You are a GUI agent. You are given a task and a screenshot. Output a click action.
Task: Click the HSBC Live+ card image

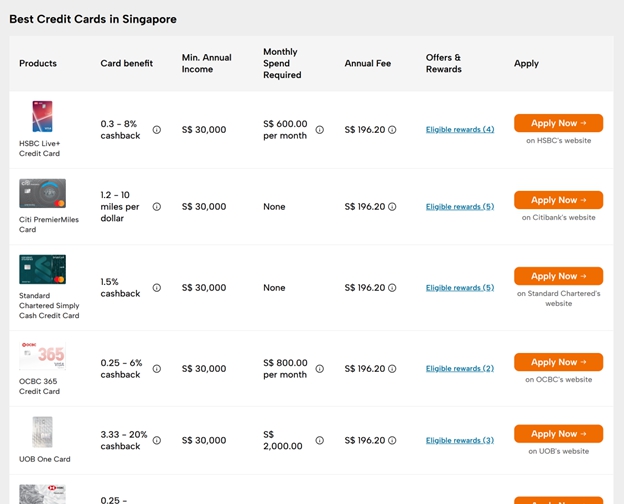pos(42,116)
